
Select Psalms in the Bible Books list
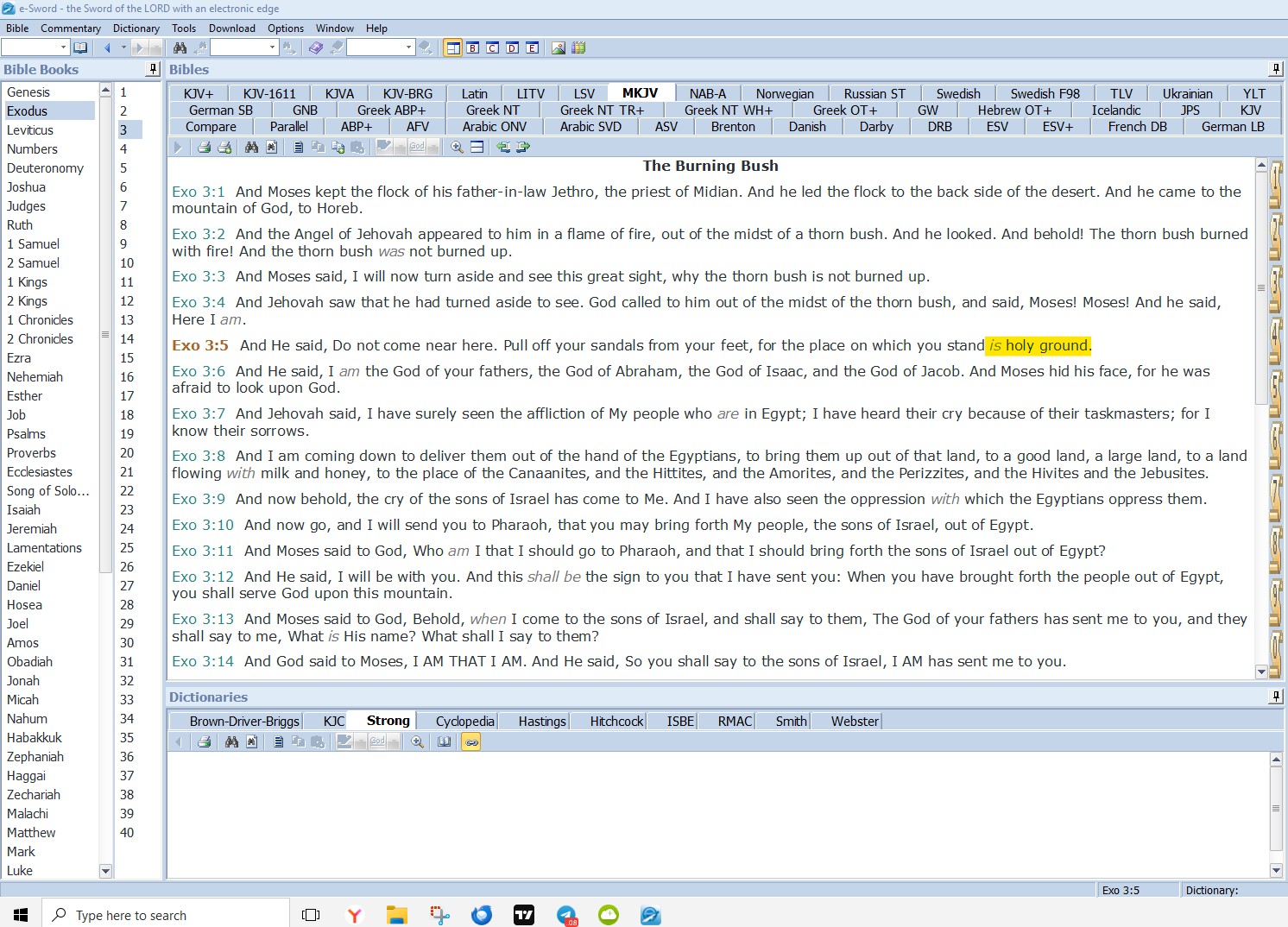[27, 434]
